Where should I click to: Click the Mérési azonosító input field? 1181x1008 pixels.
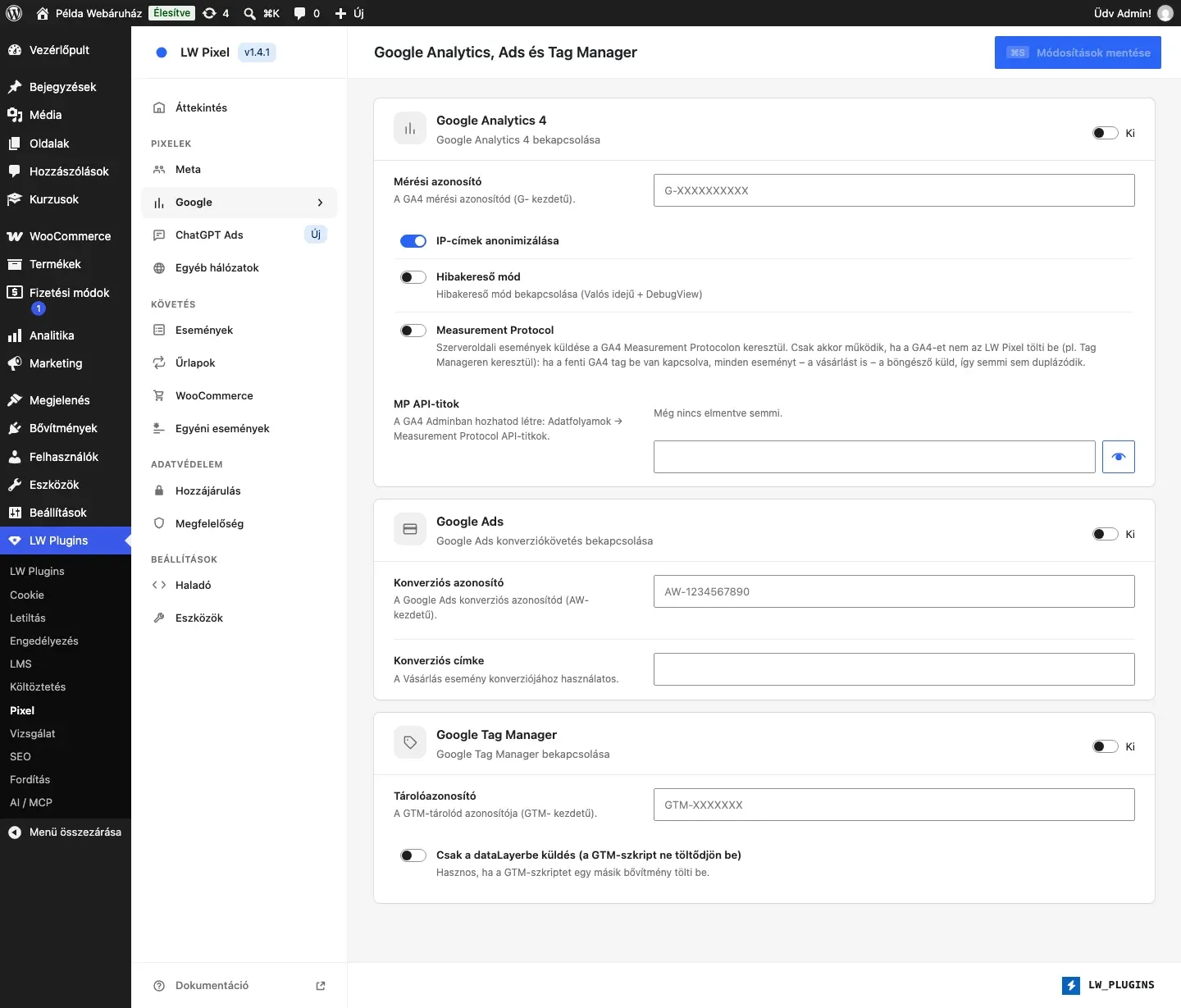click(894, 190)
